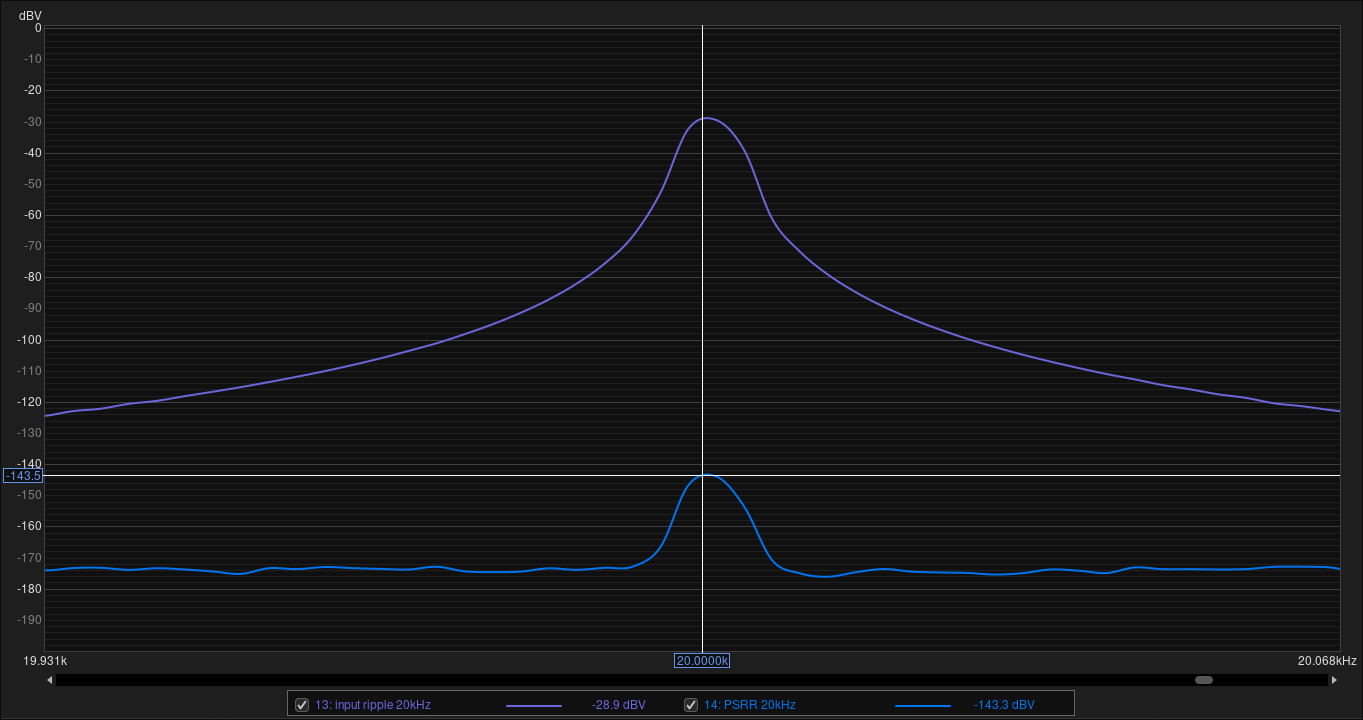Click the 20.0000k cursor frequency label
Screen dimensions: 1363x720
coord(702,661)
